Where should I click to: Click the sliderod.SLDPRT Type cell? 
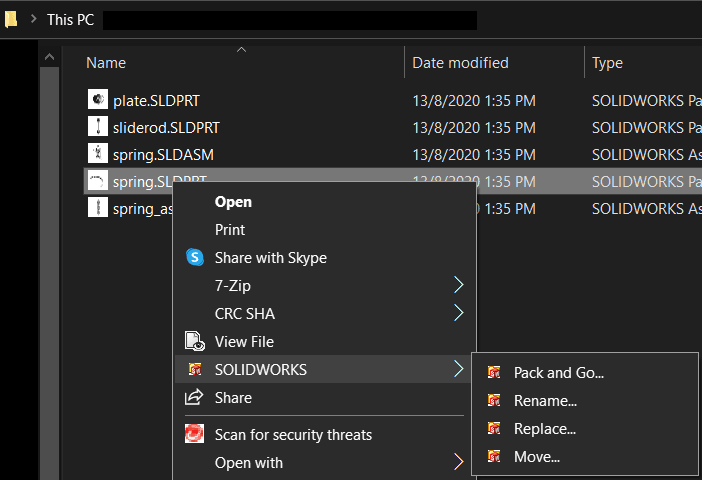(646, 128)
